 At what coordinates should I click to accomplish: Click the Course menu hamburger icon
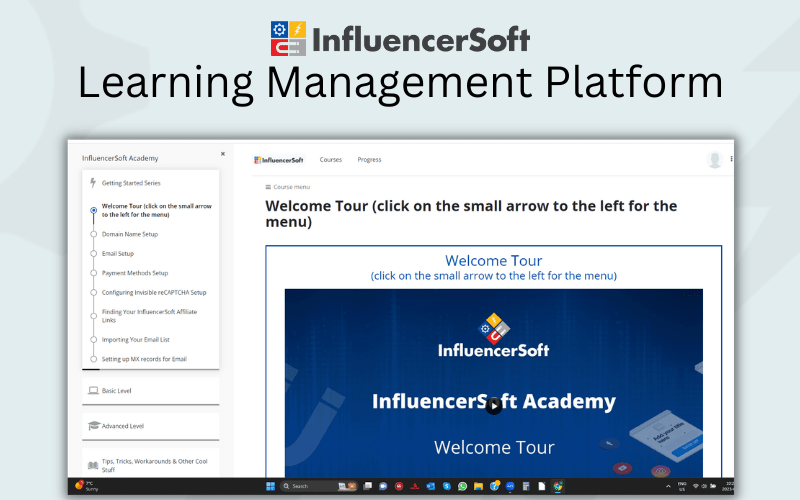point(268,187)
